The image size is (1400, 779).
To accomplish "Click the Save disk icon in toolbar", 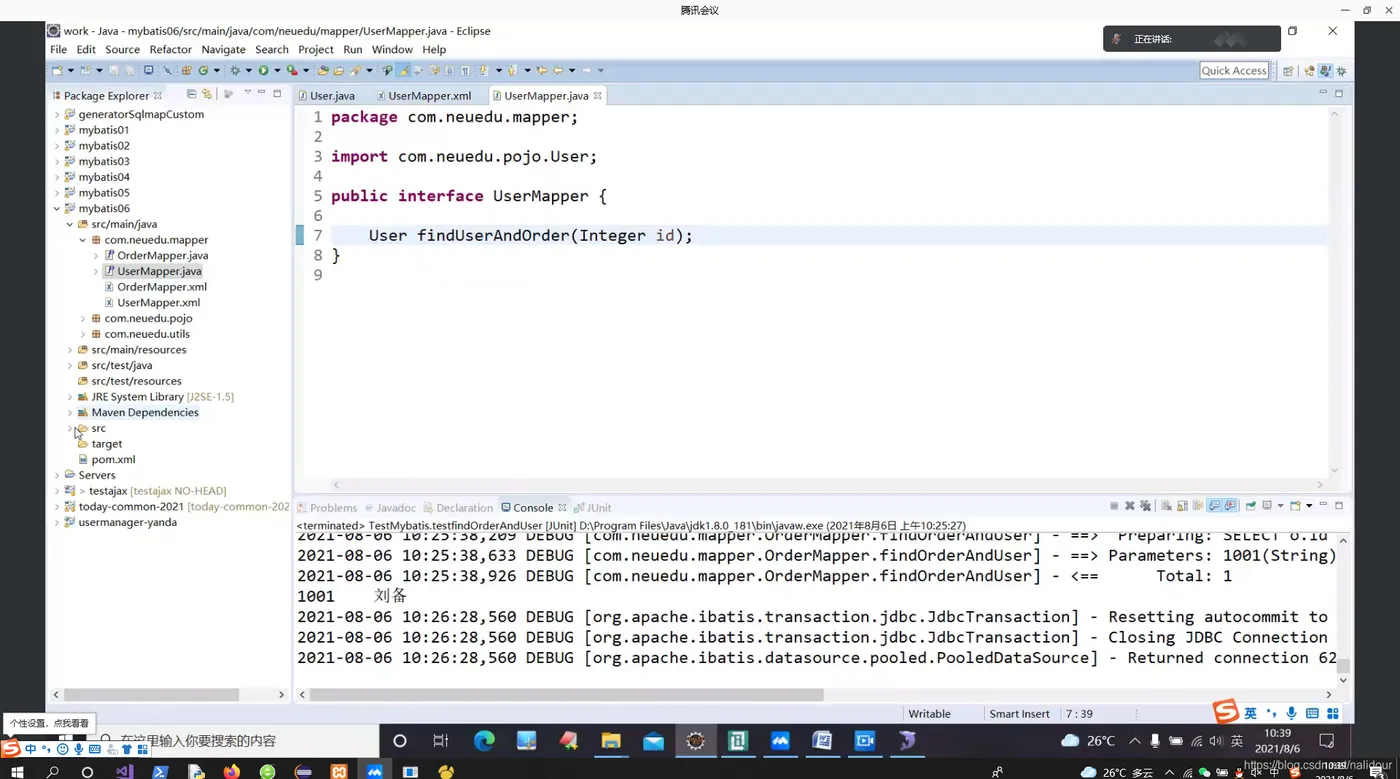I will (114, 71).
